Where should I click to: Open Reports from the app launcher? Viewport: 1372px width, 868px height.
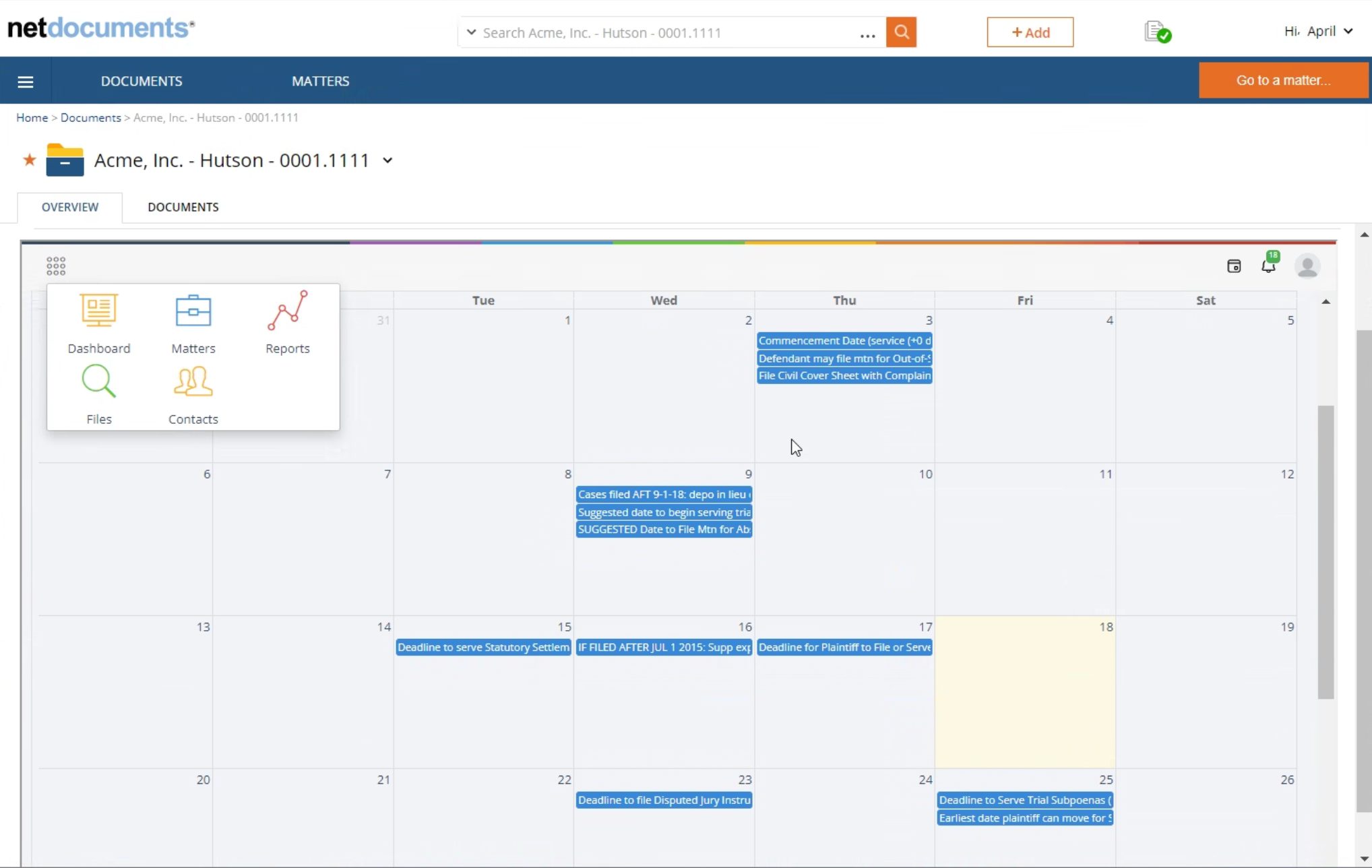pyautogui.click(x=288, y=323)
